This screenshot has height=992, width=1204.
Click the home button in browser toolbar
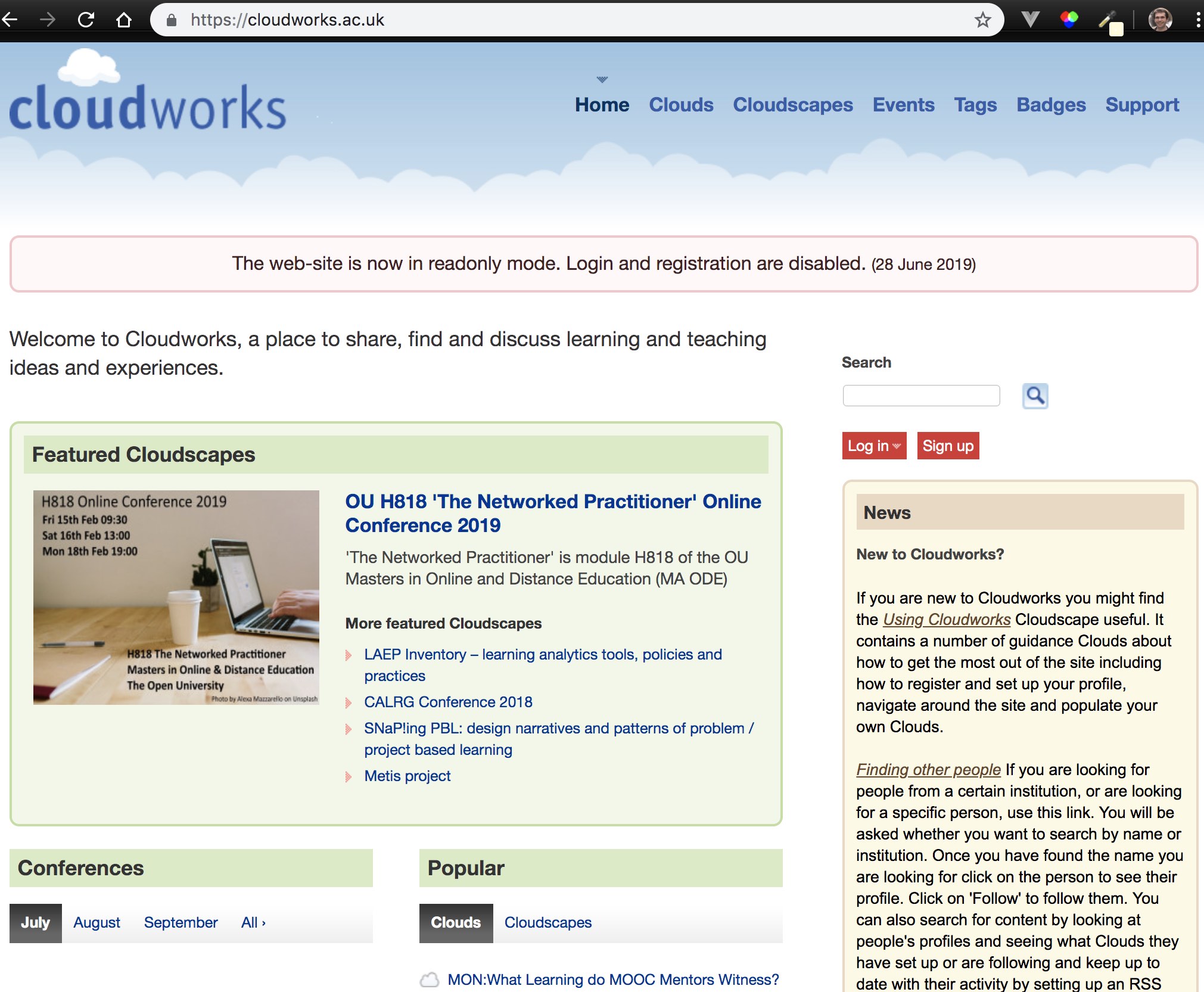[x=122, y=18]
